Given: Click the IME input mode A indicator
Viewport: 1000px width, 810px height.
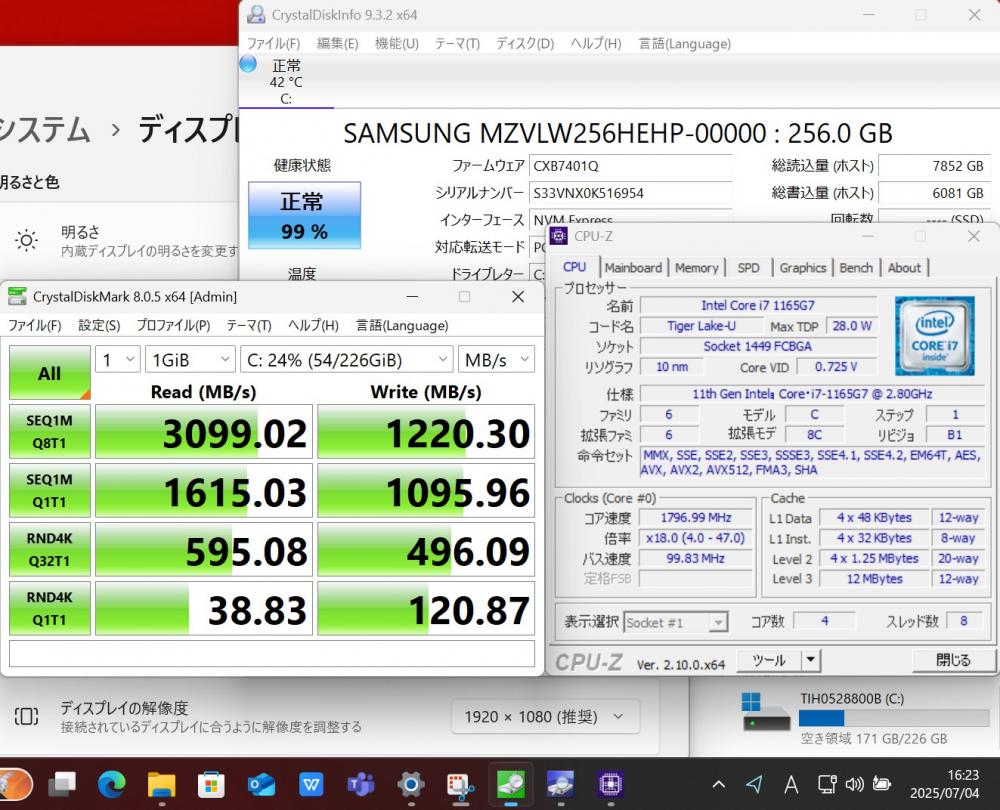Looking at the screenshot, I should click(x=791, y=784).
